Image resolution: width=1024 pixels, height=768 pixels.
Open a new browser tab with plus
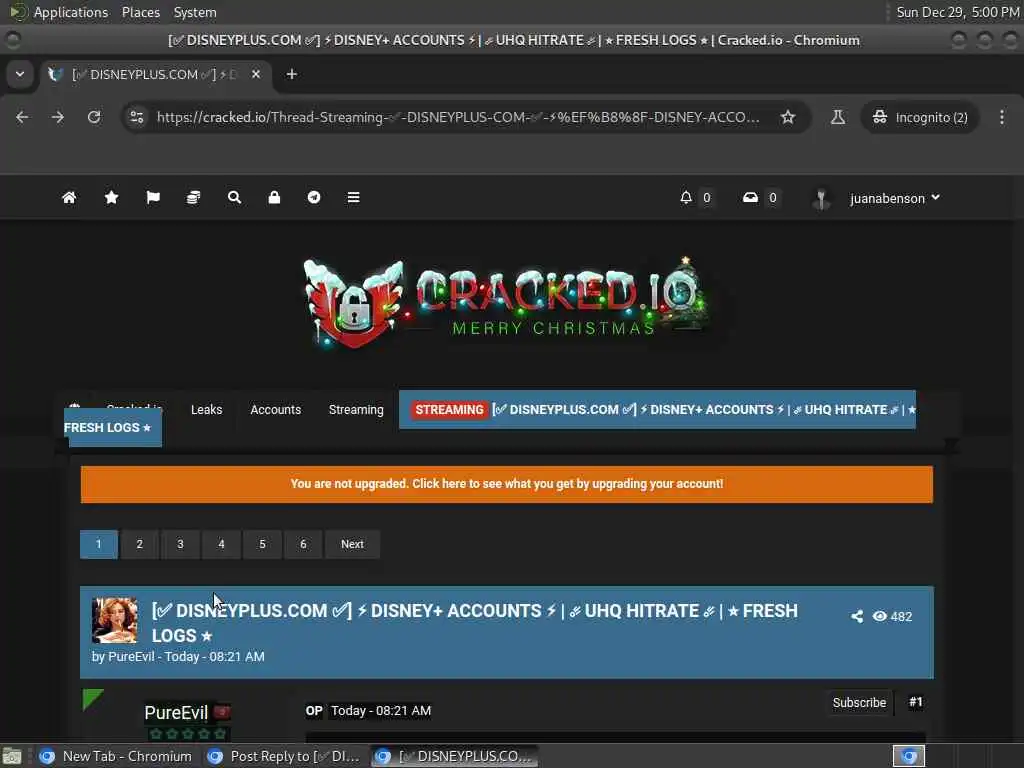coord(292,74)
